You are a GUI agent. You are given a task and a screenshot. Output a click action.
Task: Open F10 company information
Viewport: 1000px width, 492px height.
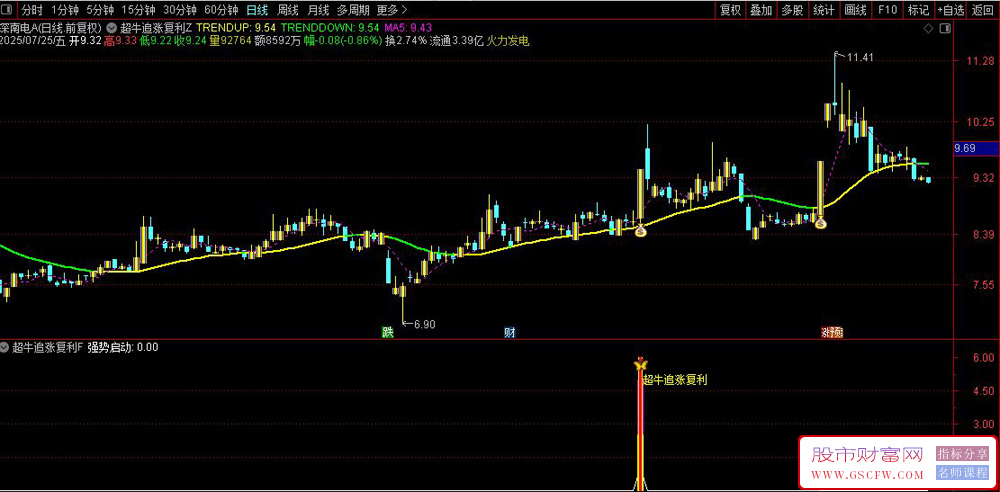coord(887,10)
